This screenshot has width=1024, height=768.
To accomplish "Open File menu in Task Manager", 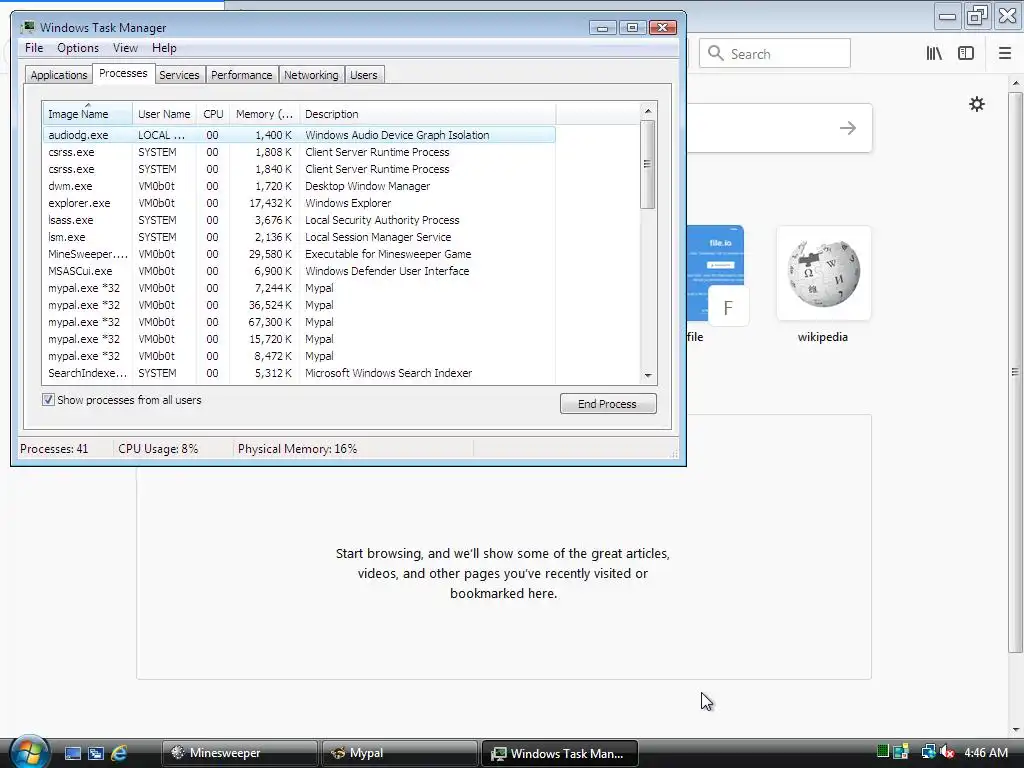I will [34, 48].
